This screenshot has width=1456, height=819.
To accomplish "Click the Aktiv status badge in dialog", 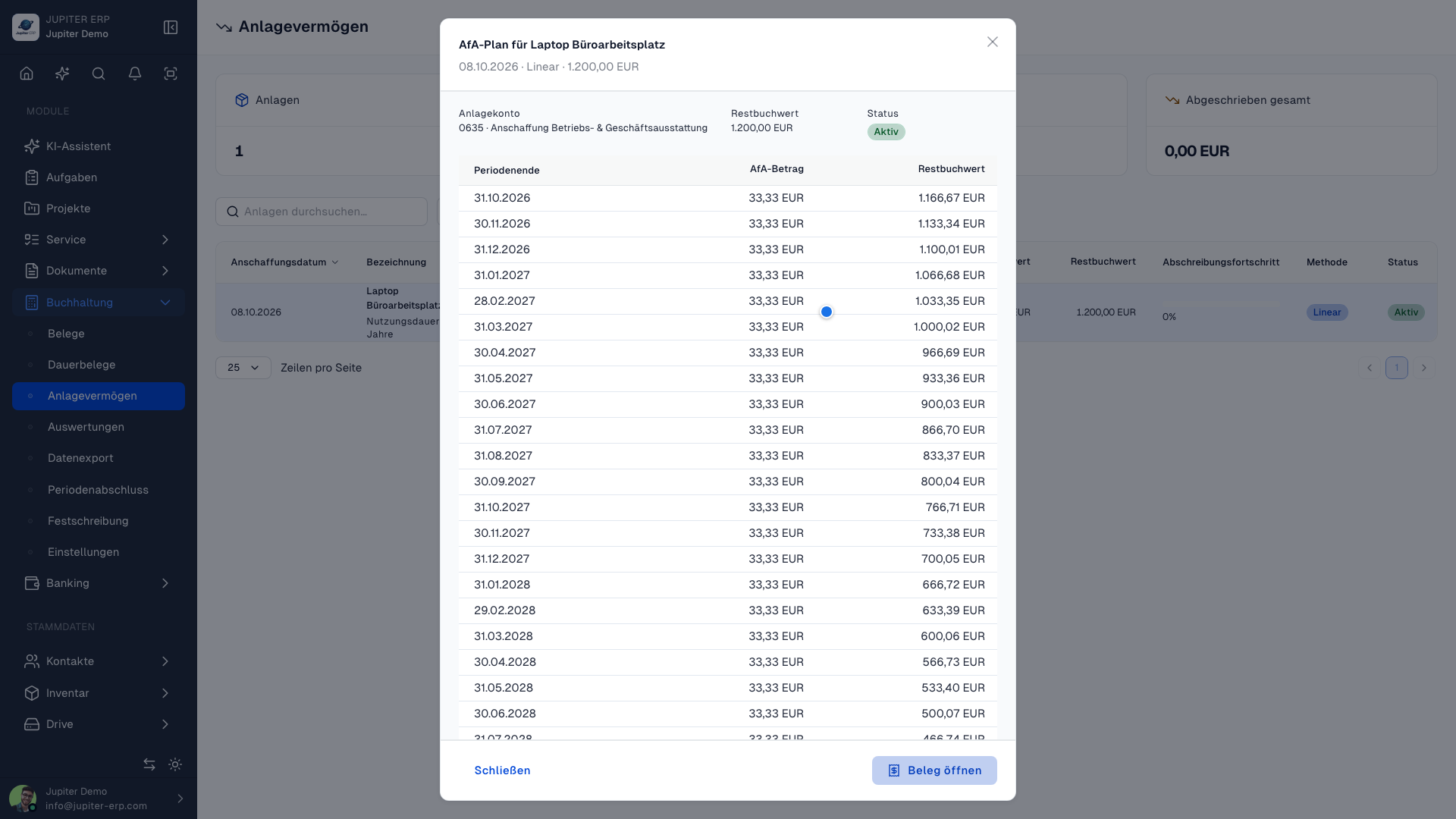I will (886, 132).
